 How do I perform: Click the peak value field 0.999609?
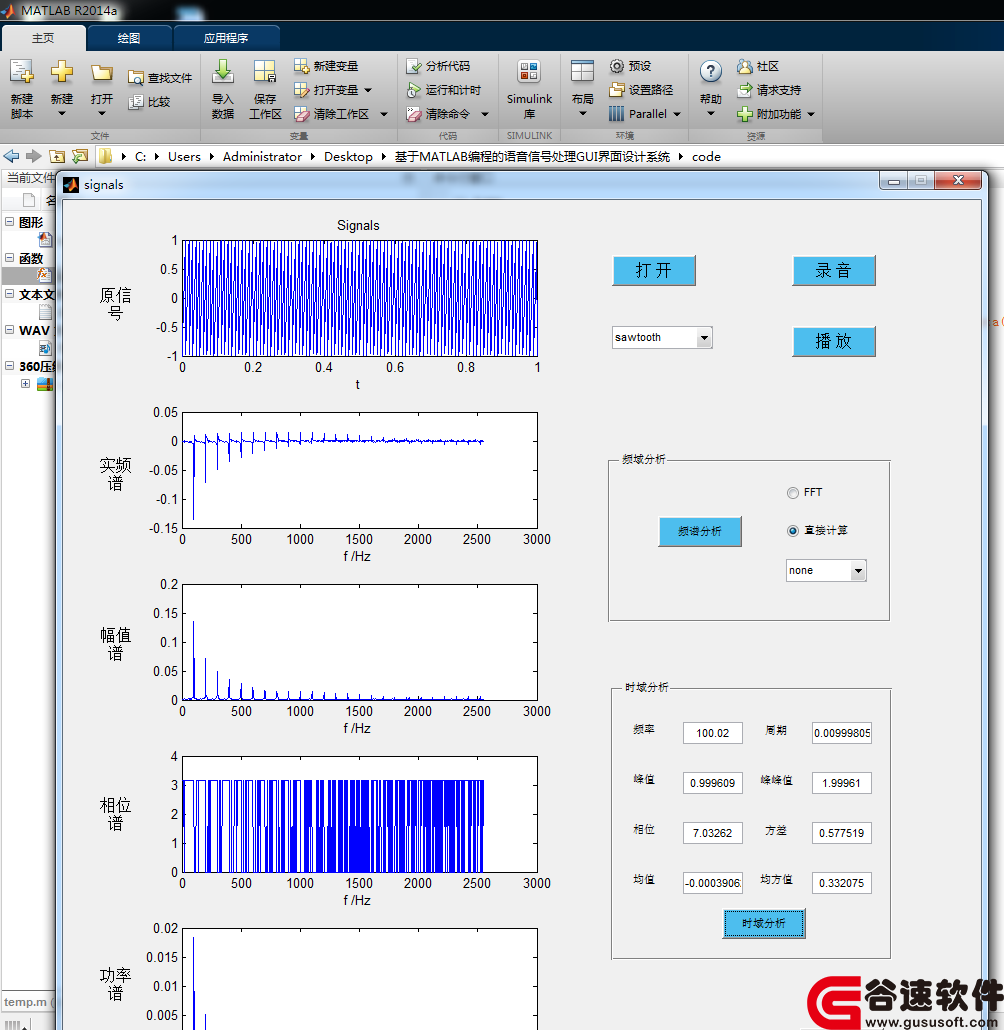pos(713,783)
